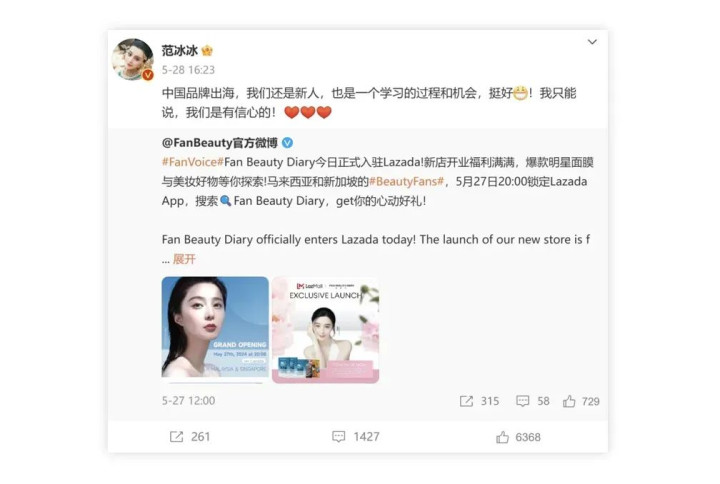Open the comments showing 1427
The height and width of the screenshot is (484, 720).
pyautogui.click(x=356, y=437)
